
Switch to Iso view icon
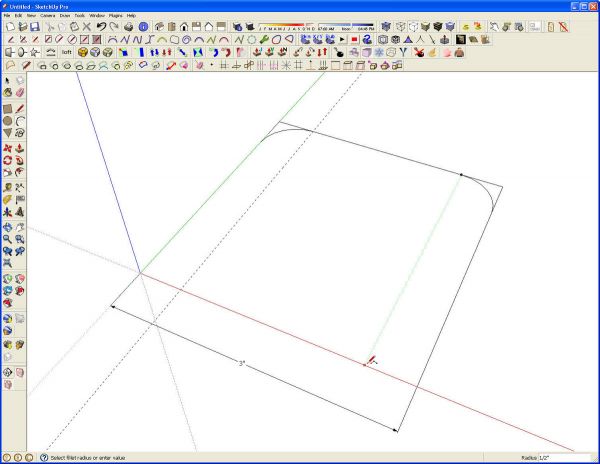[159, 26]
